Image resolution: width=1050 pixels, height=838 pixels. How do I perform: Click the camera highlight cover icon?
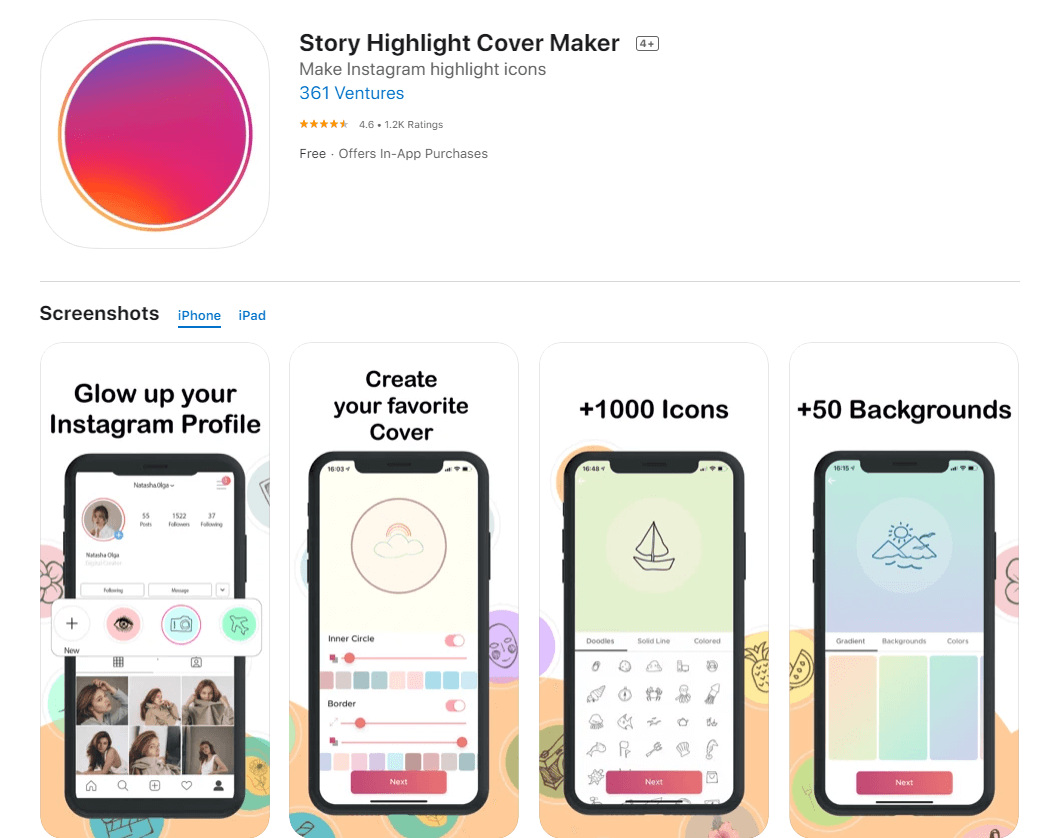[x=181, y=624]
